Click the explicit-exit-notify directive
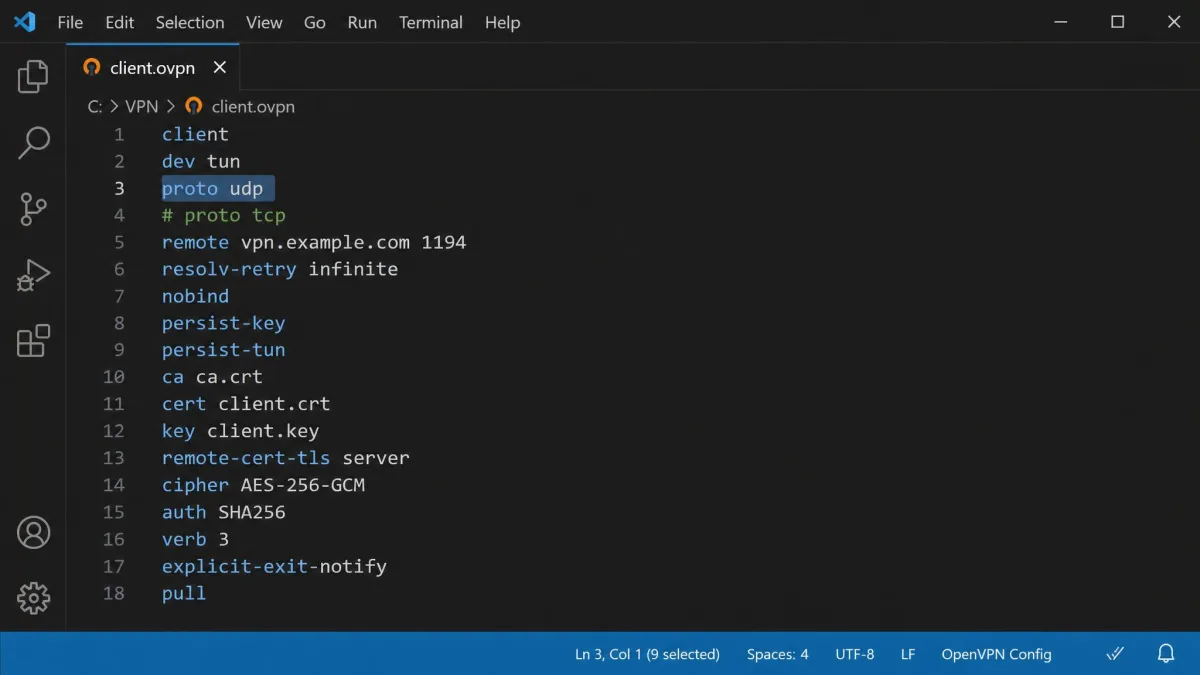Screen dimensions: 1200x675 (274, 566)
